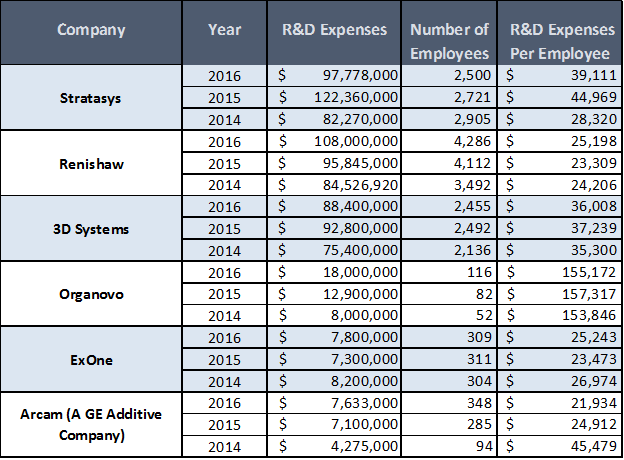Viewport: 624px width, 460px height.
Task: Select employee count 2,905
Action: (x=449, y=119)
